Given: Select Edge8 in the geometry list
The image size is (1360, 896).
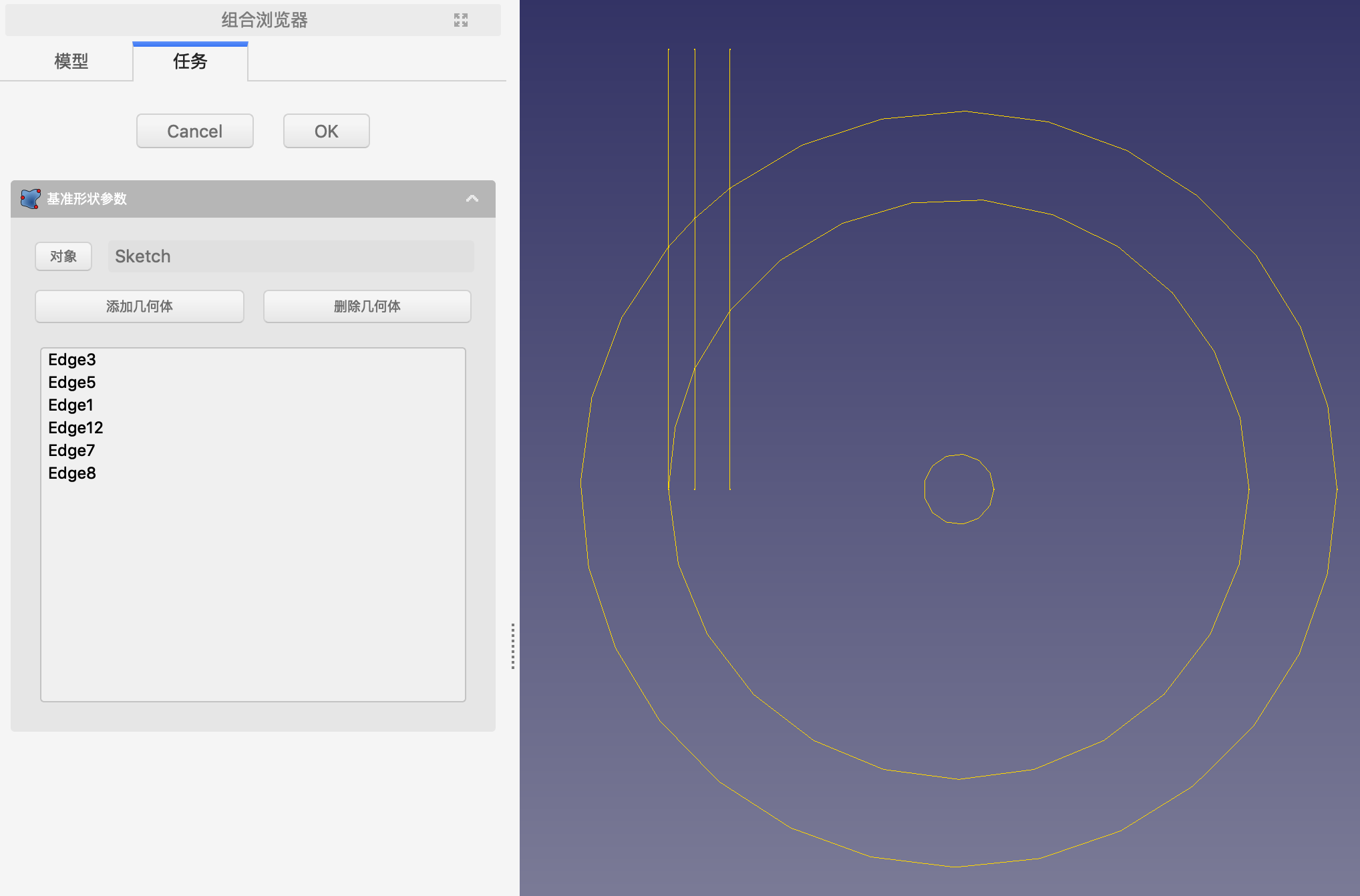Looking at the screenshot, I should (72, 473).
